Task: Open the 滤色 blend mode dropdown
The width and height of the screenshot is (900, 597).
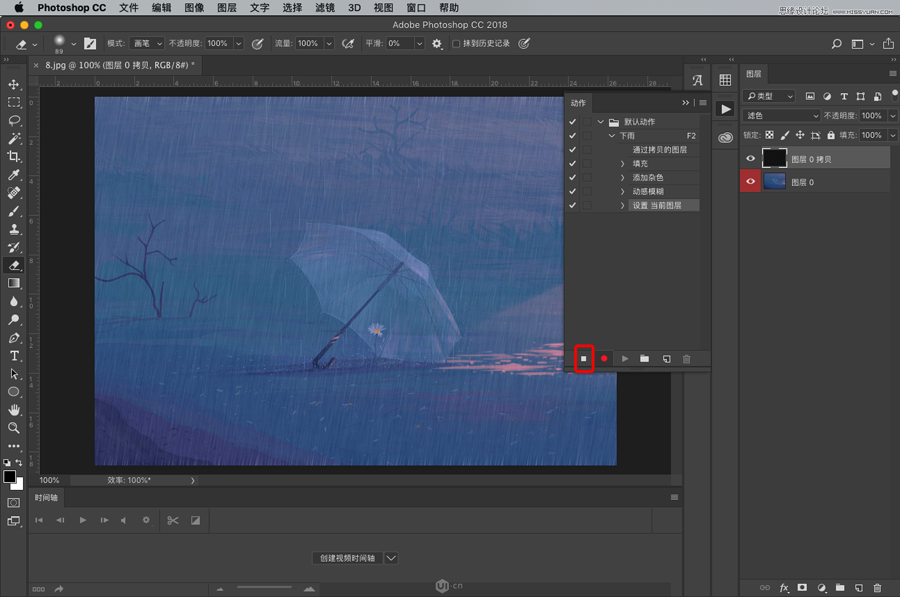Action: click(x=782, y=116)
